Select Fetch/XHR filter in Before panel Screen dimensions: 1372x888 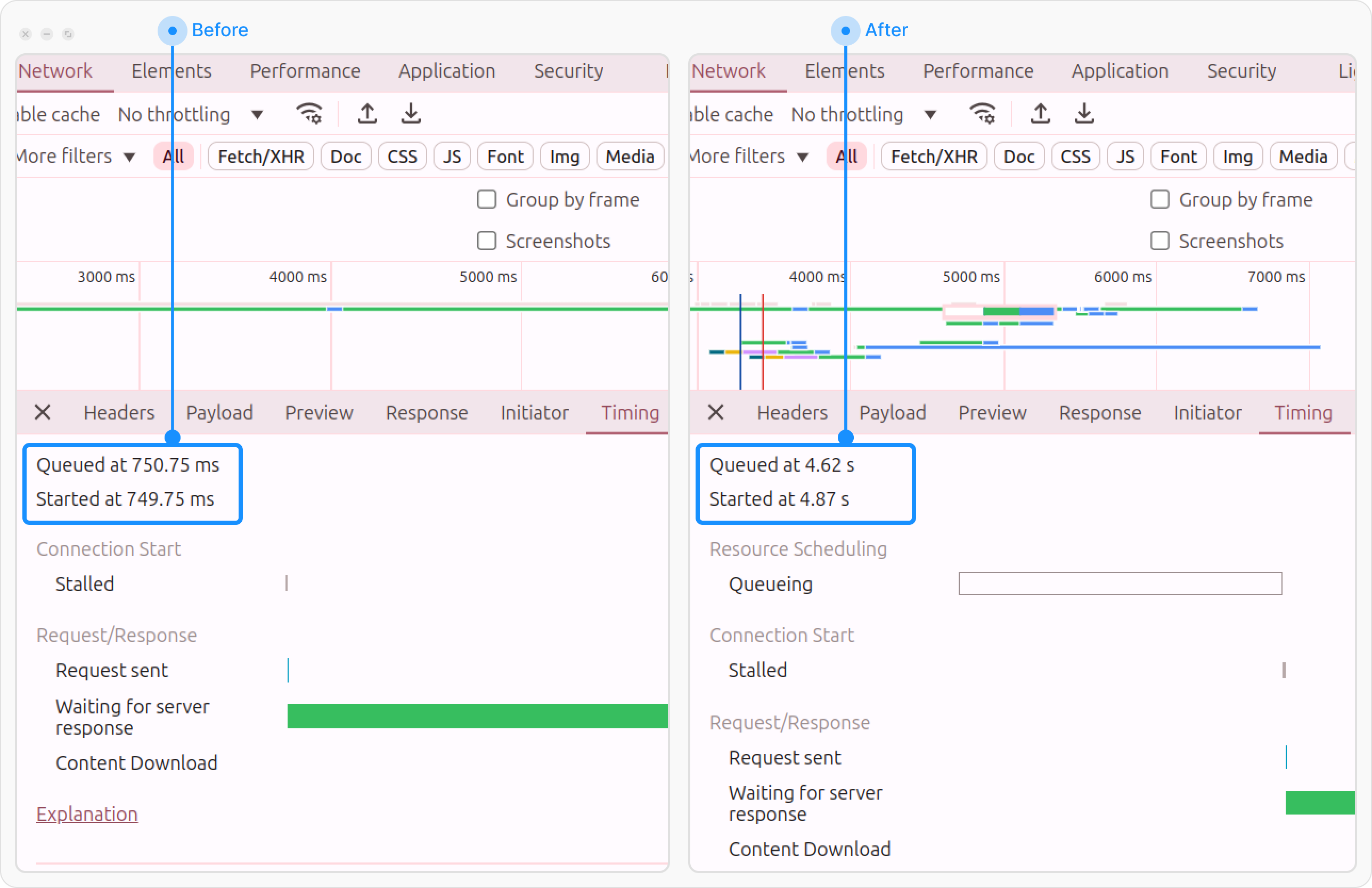(260, 157)
